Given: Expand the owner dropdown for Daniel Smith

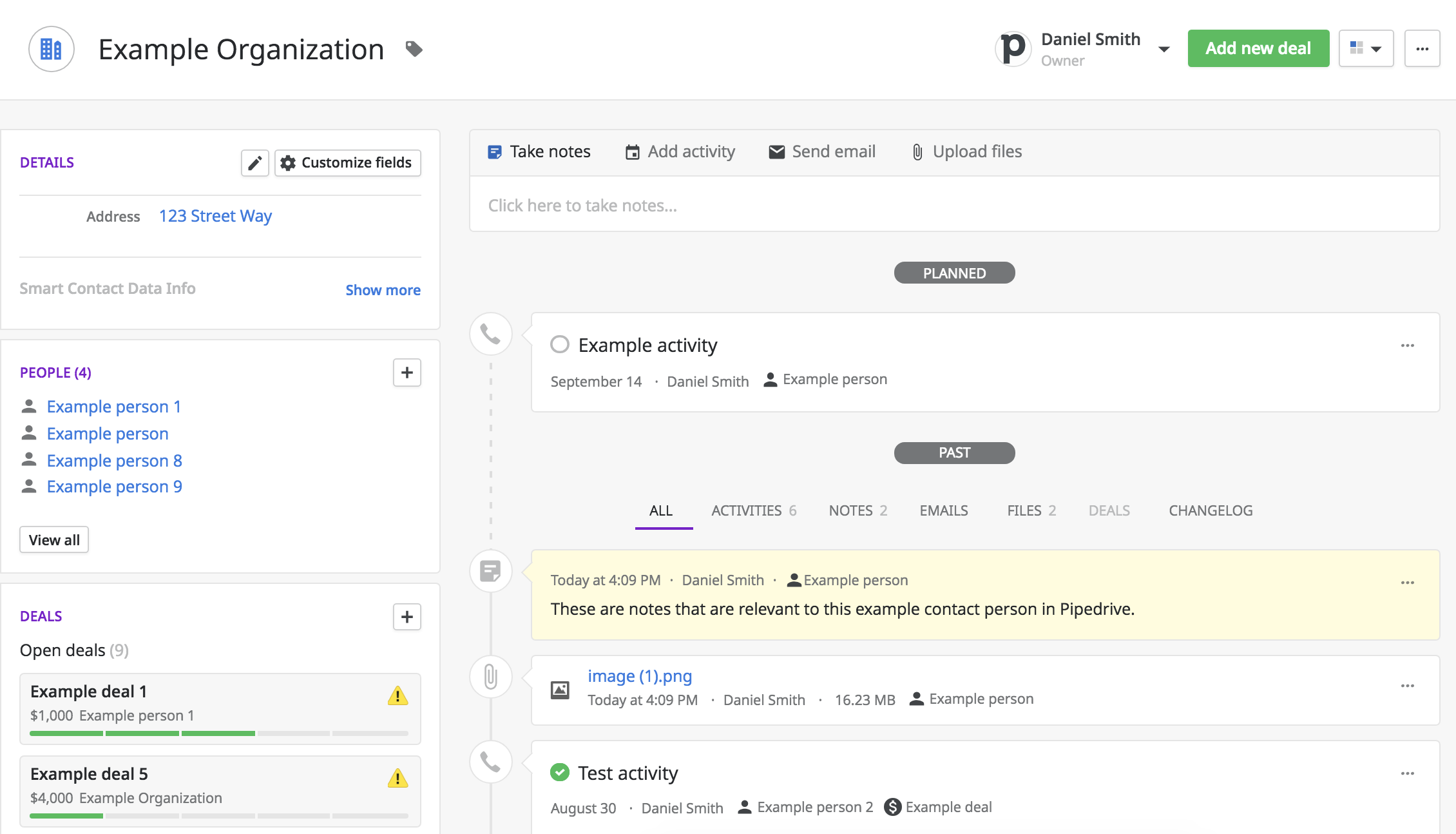Looking at the screenshot, I should [x=1163, y=47].
